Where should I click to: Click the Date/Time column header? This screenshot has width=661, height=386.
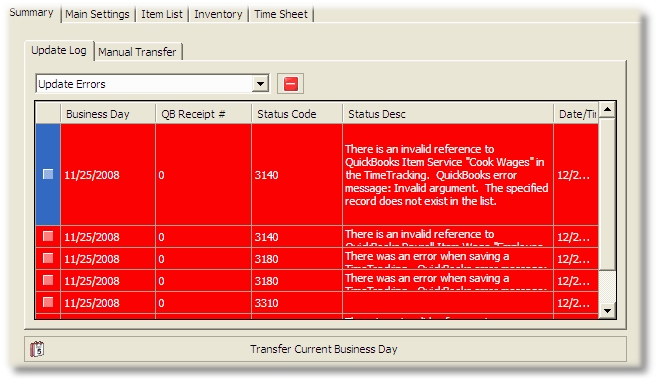tap(576, 114)
